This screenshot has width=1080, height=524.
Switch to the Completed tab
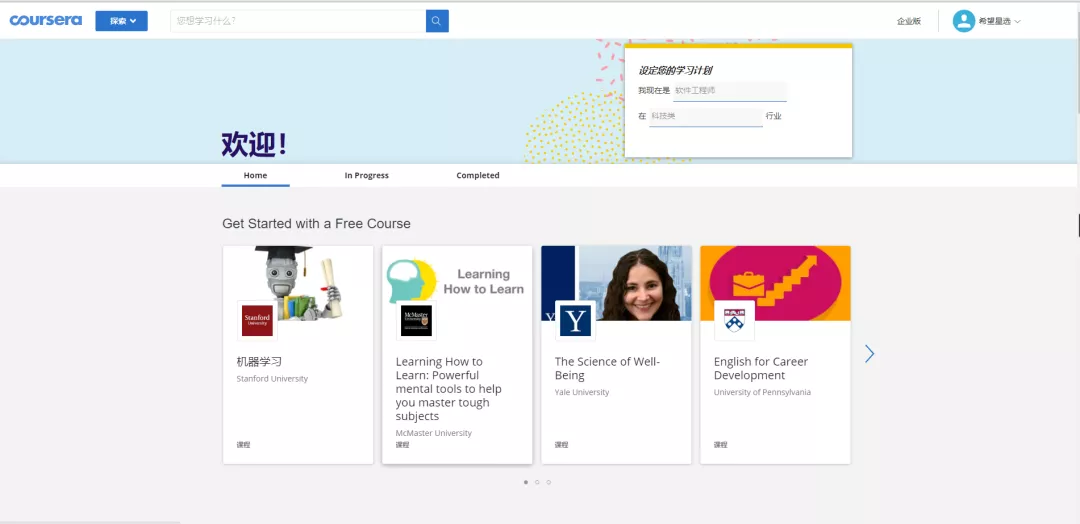(x=477, y=176)
